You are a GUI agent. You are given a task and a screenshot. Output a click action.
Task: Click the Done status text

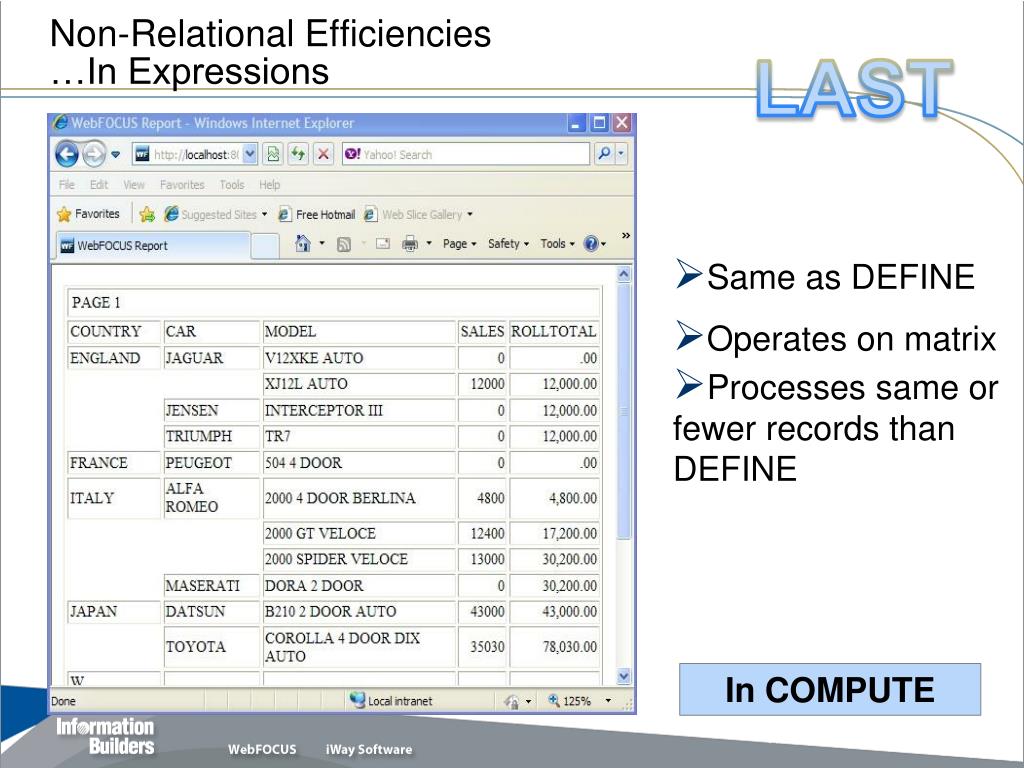[x=63, y=701]
